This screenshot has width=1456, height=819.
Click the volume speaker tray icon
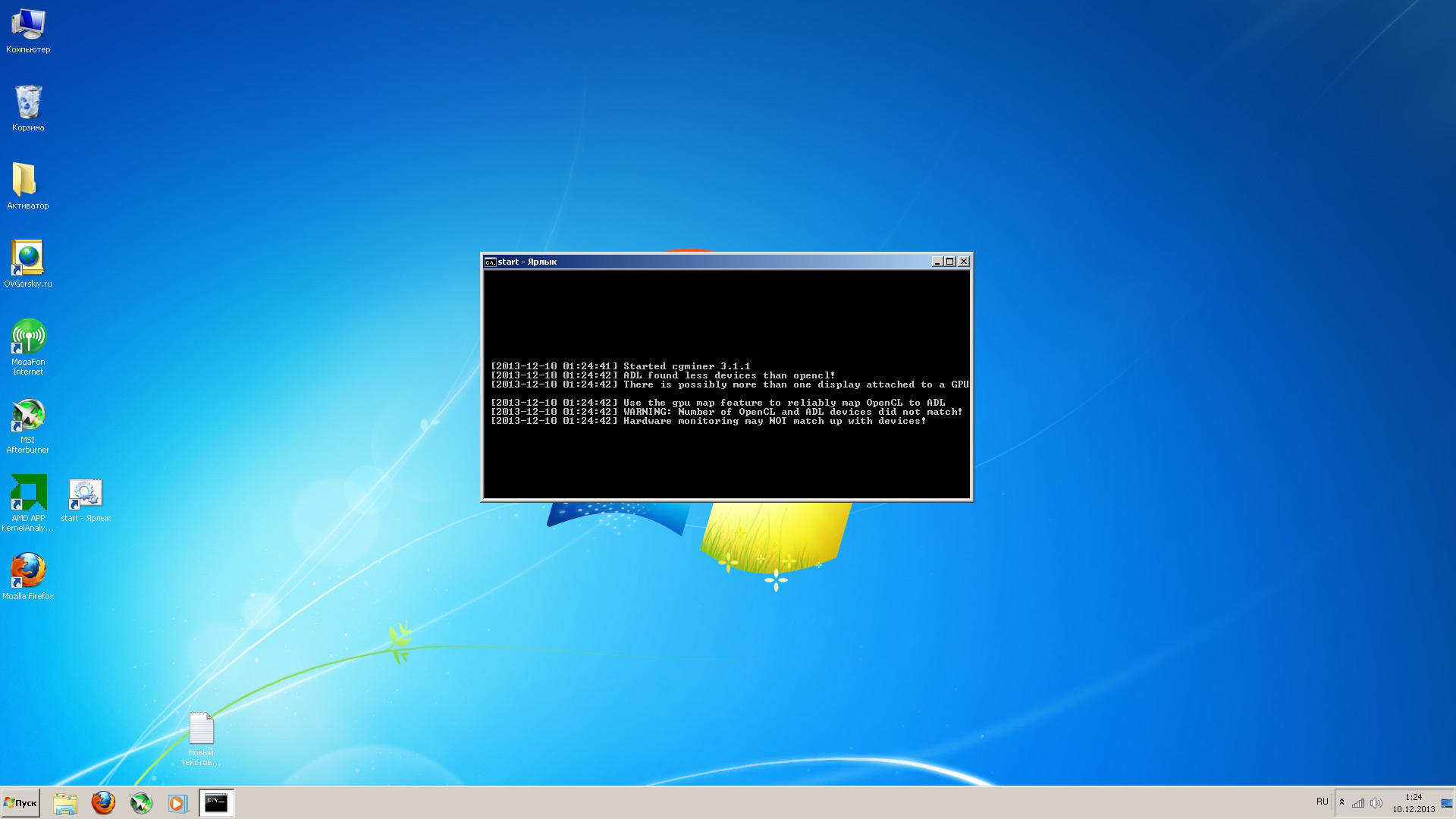(1376, 803)
